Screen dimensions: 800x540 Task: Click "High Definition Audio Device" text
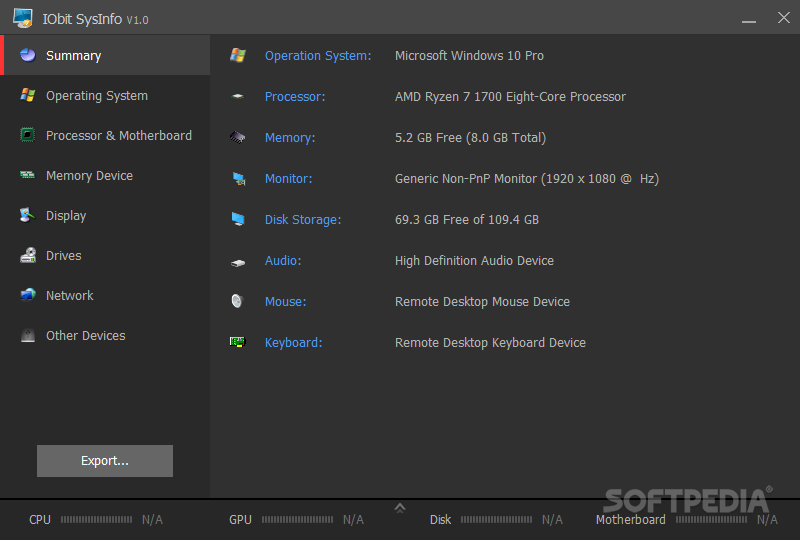point(474,261)
